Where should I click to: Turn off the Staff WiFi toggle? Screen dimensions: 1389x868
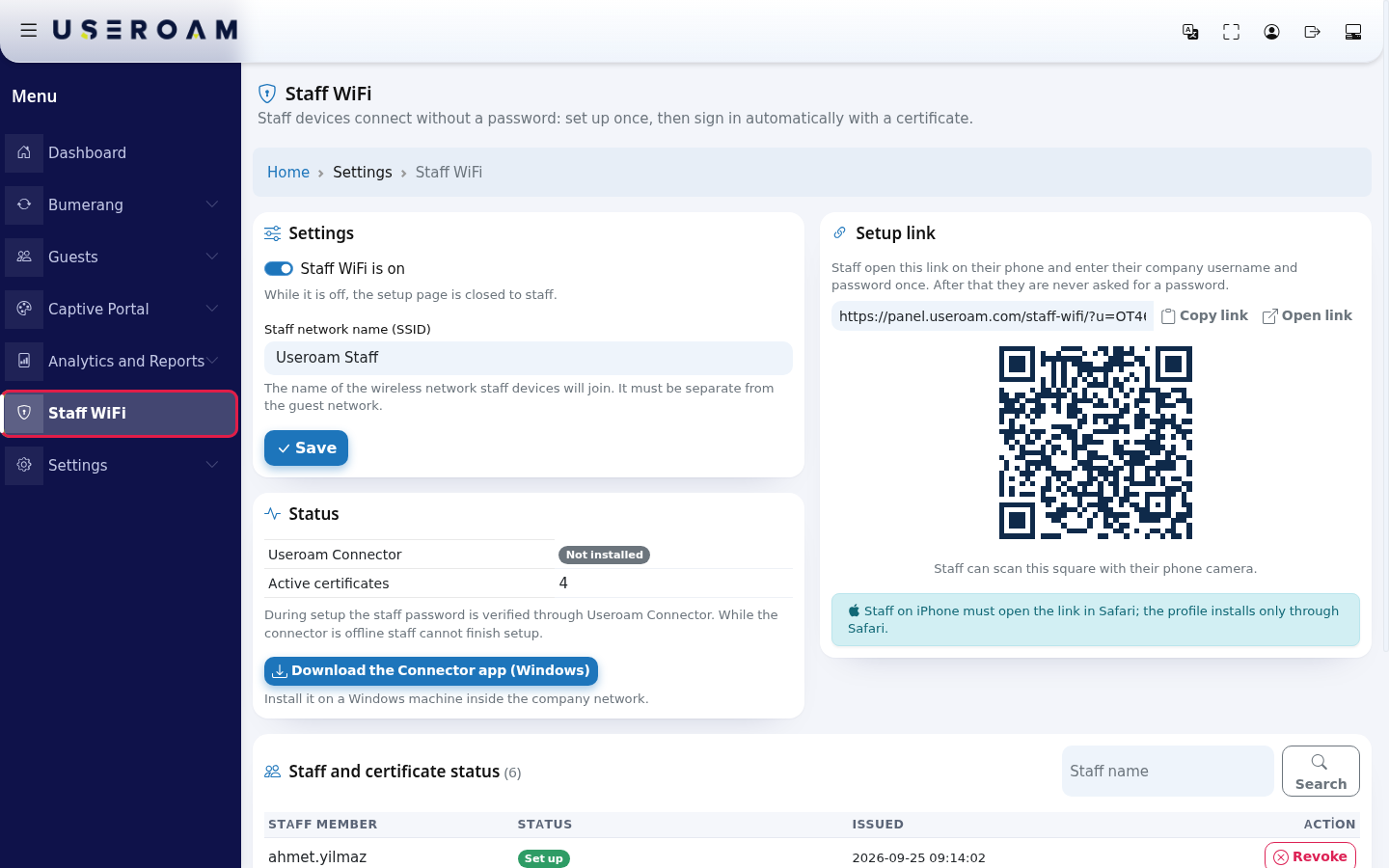(x=279, y=268)
